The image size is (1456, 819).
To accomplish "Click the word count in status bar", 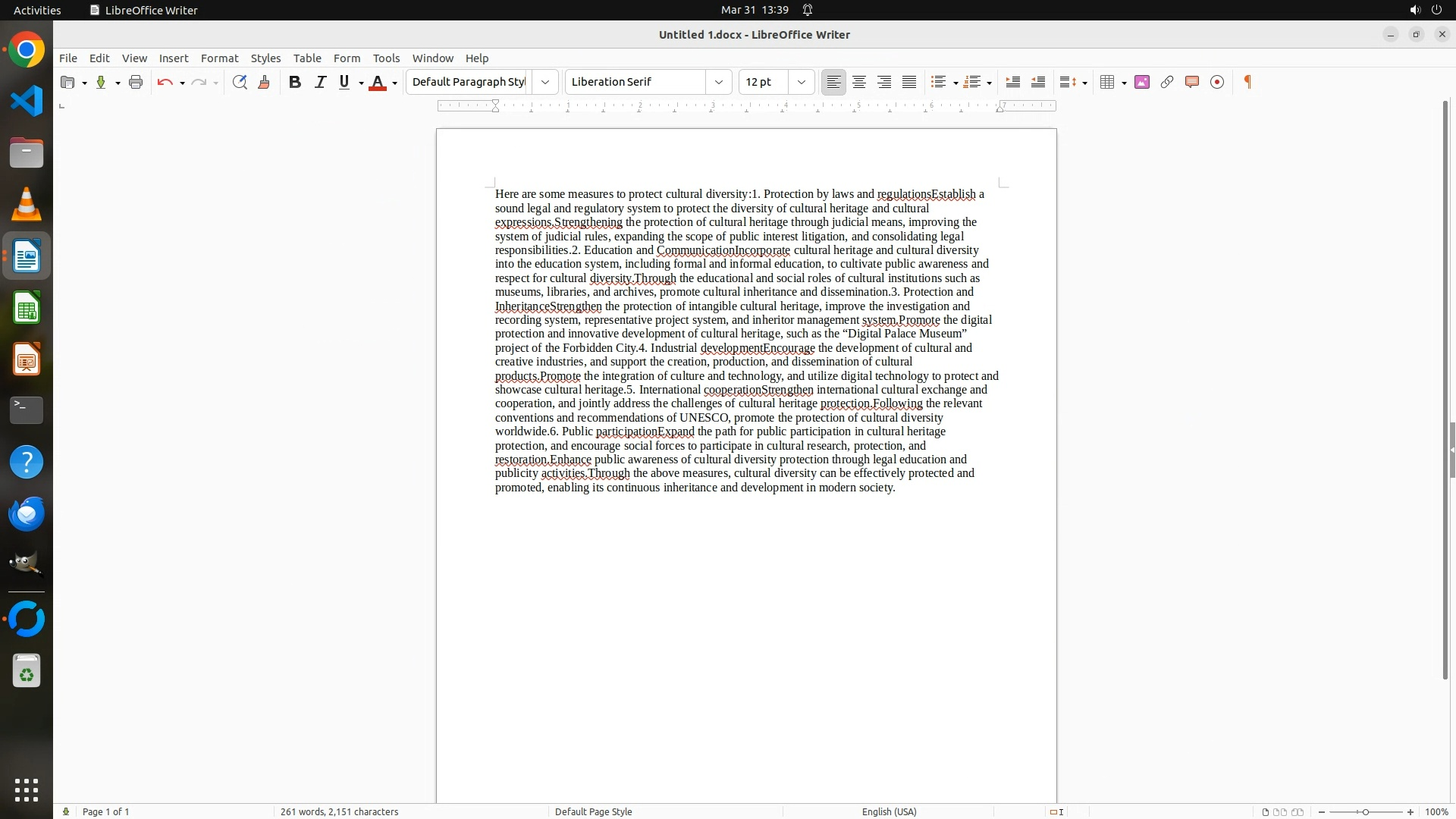I will 339,811.
